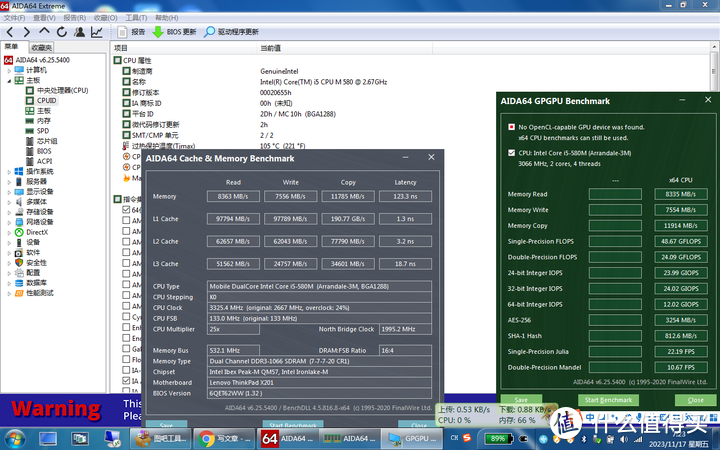Go back with the left arrow toolbar icon
720x450 pixels.
(x=10, y=32)
